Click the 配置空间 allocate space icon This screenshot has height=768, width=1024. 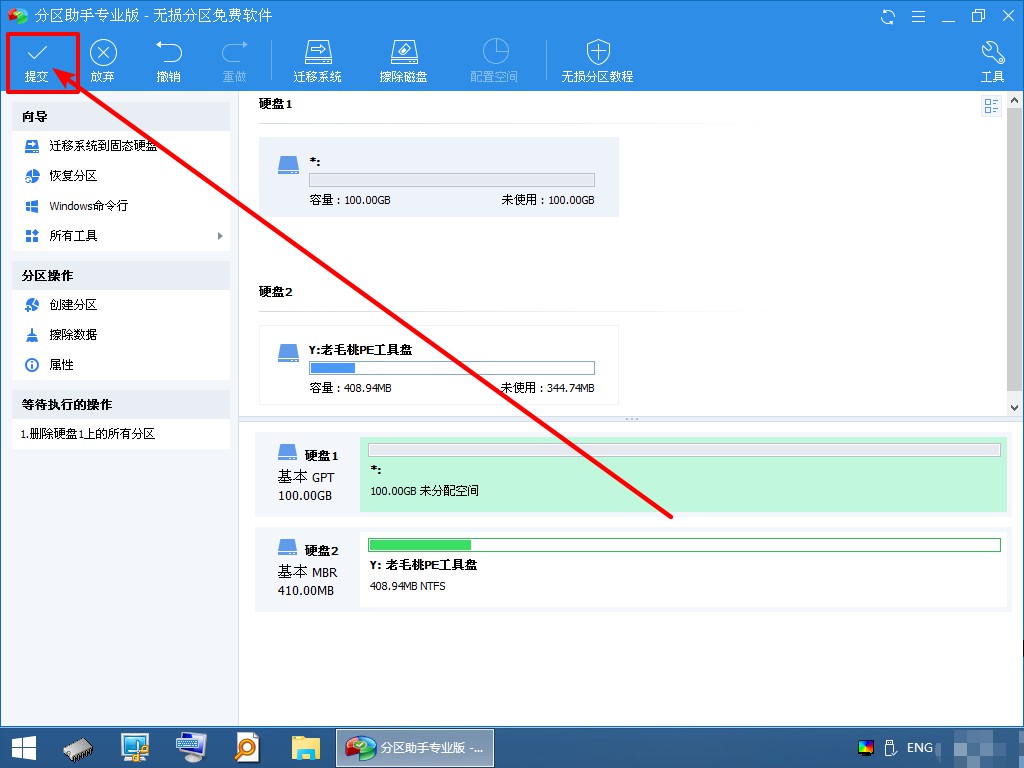coord(494,61)
